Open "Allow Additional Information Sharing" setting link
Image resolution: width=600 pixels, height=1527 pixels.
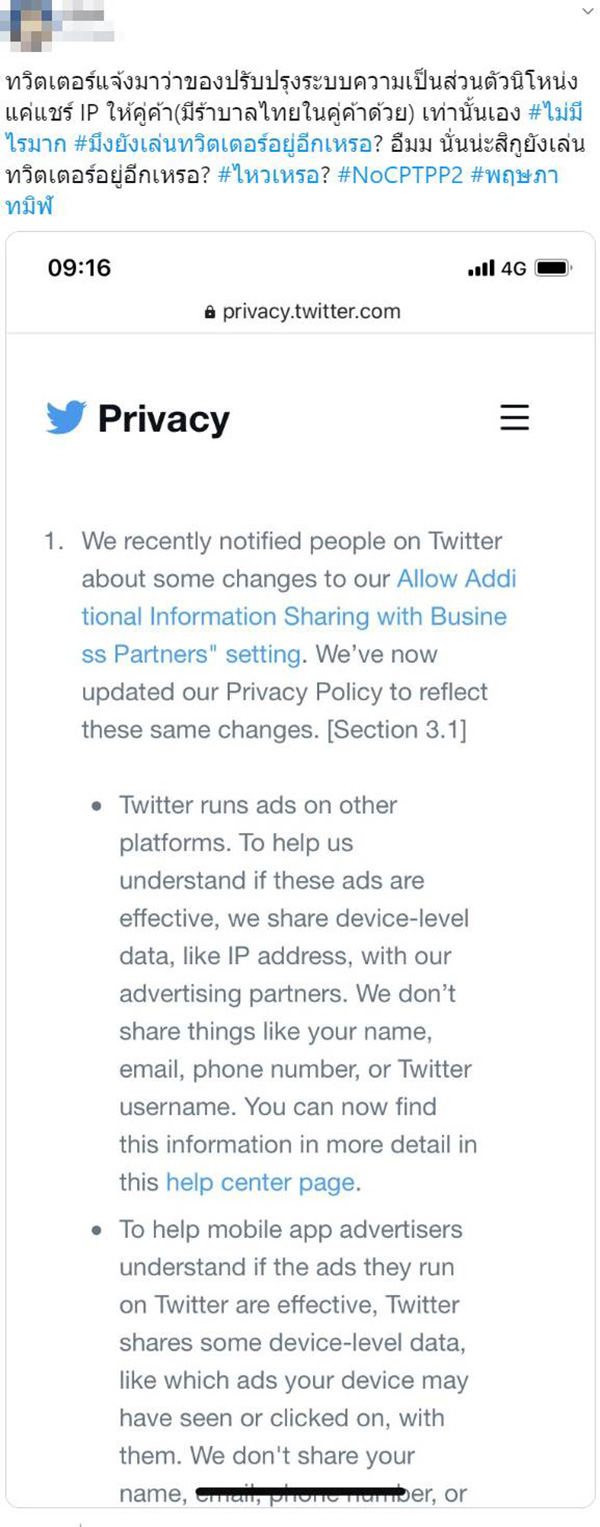coord(300,616)
